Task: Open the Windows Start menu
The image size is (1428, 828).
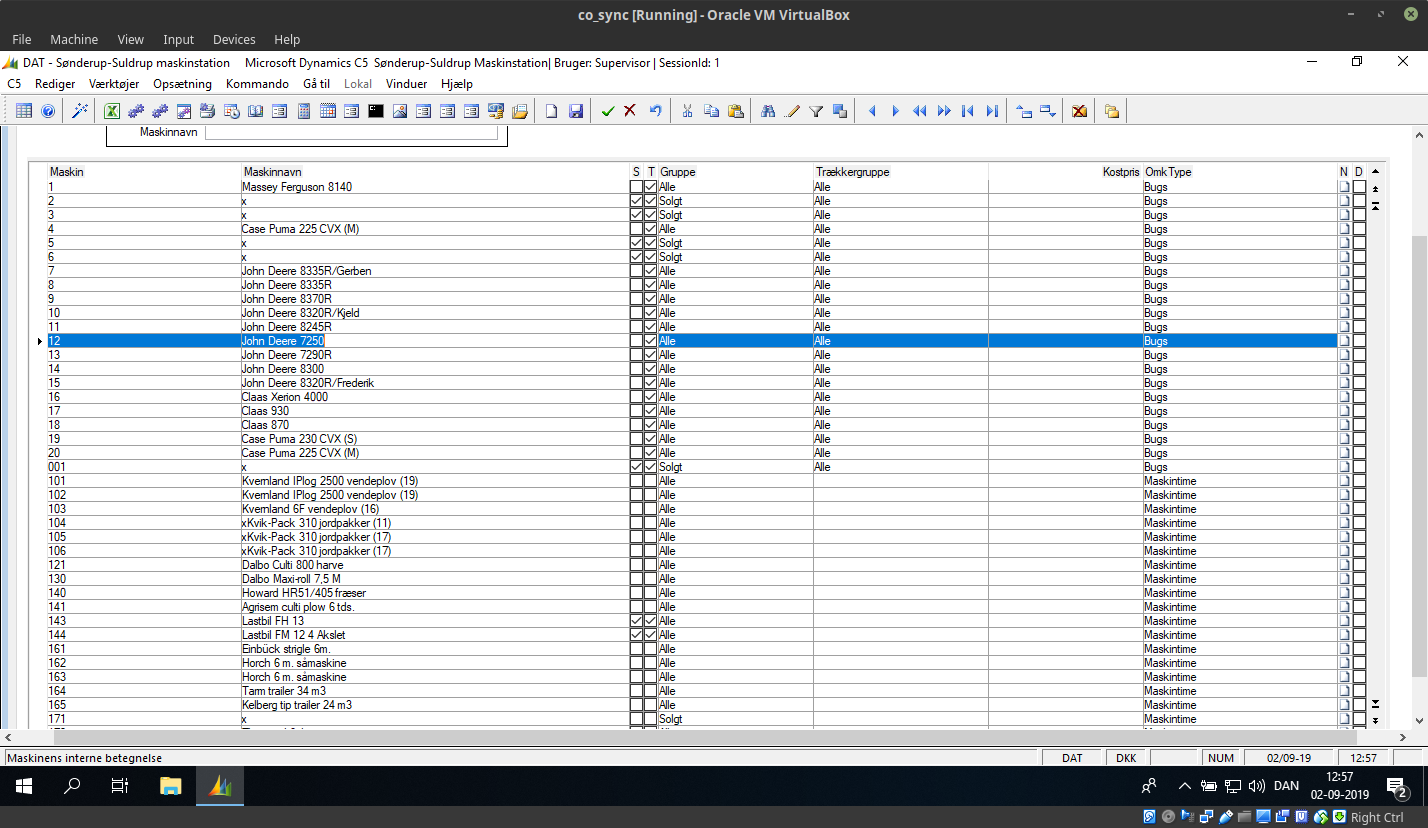Action: pos(23,786)
